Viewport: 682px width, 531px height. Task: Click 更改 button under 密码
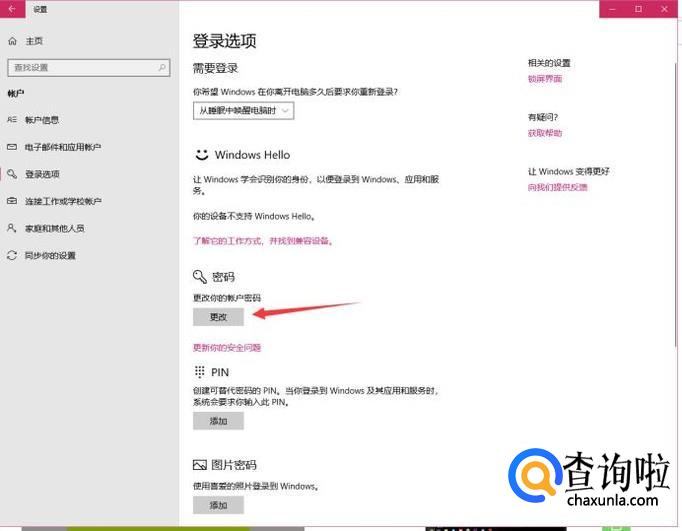218,317
